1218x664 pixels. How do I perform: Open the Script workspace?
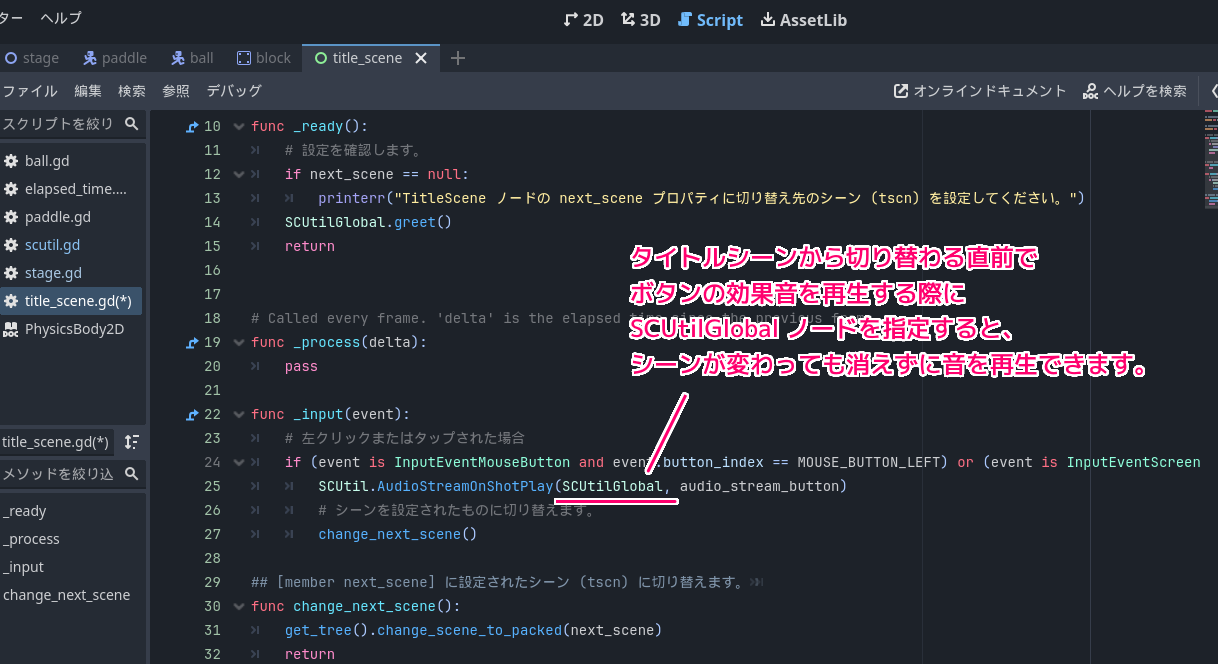point(710,19)
